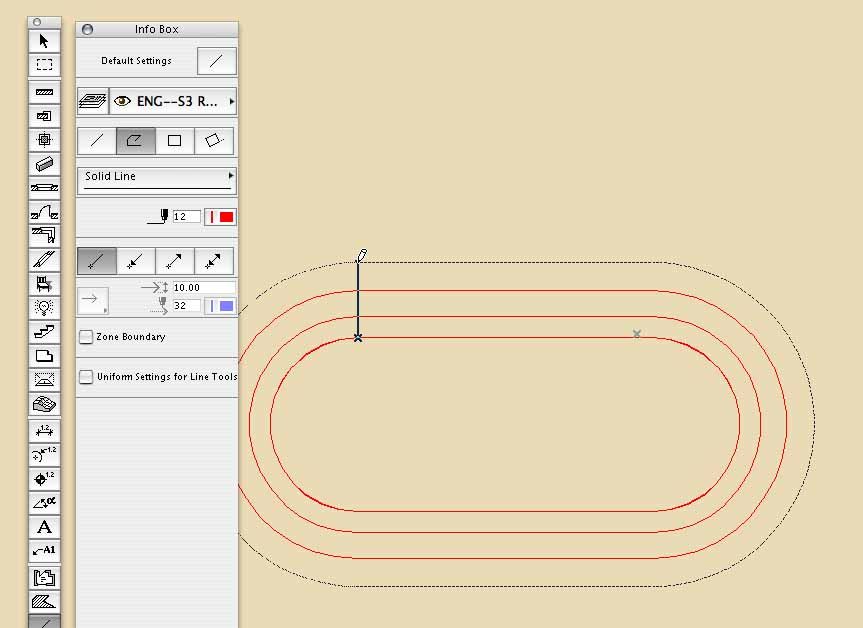The height and width of the screenshot is (628, 863).
Task: Choose the Object tool with chair icon
Action: point(44,283)
